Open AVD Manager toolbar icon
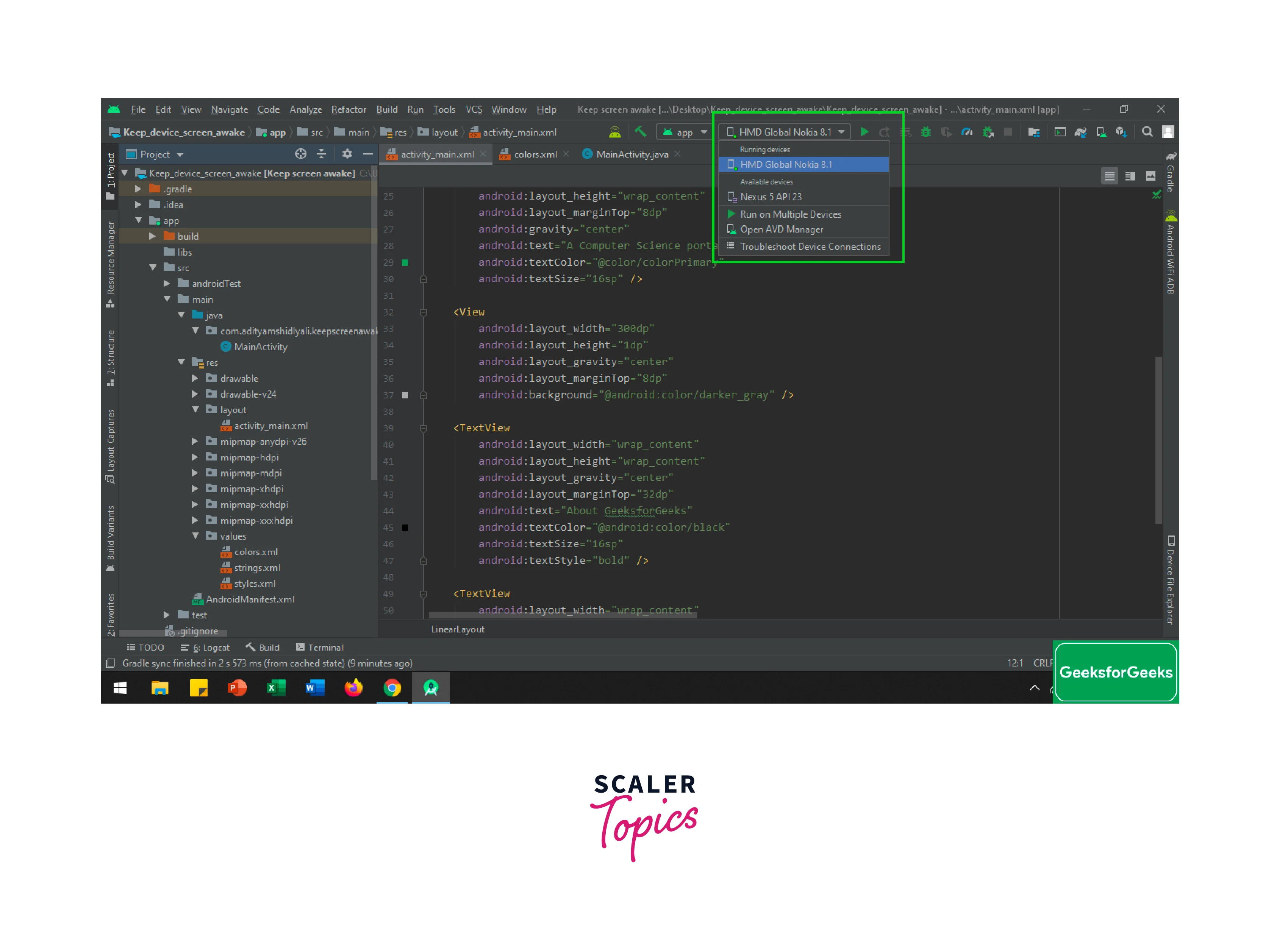This screenshot has width=1288, height=935. click(x=1101, y=132)
